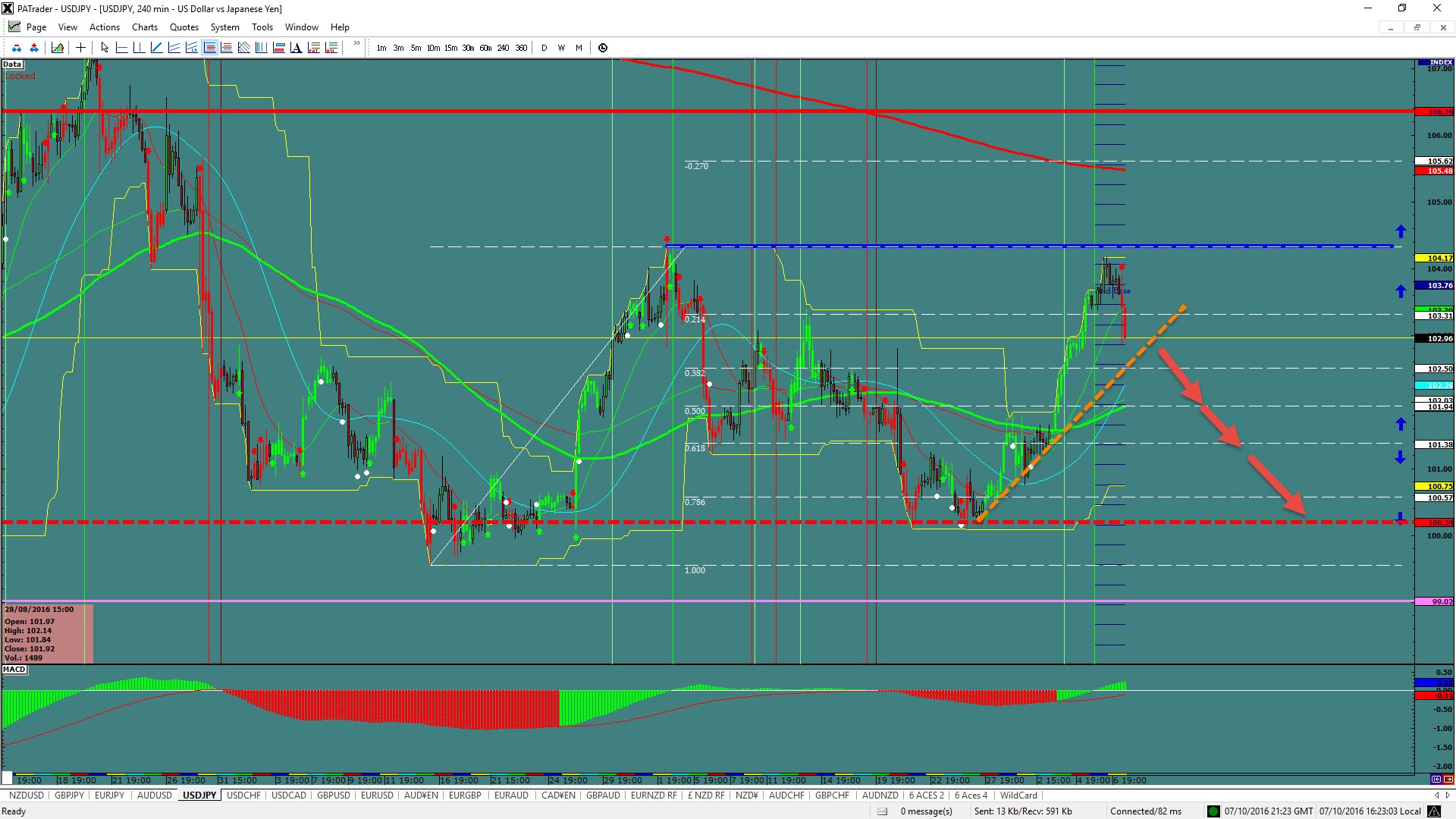Click the clock icon in toolbar
This screenshot has height=819, width=1456.
603,48
